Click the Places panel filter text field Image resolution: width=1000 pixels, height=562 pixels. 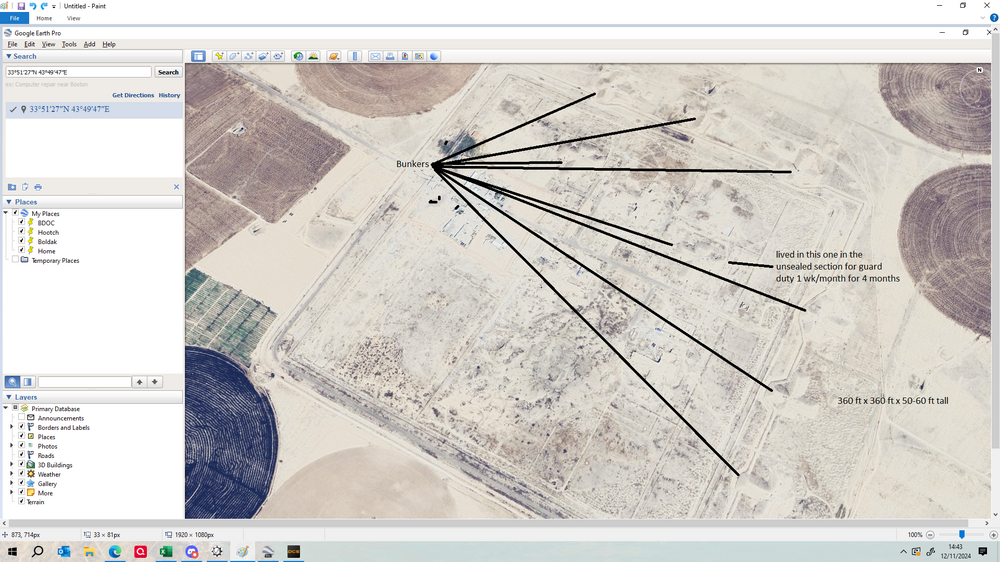tap(85, 381)
